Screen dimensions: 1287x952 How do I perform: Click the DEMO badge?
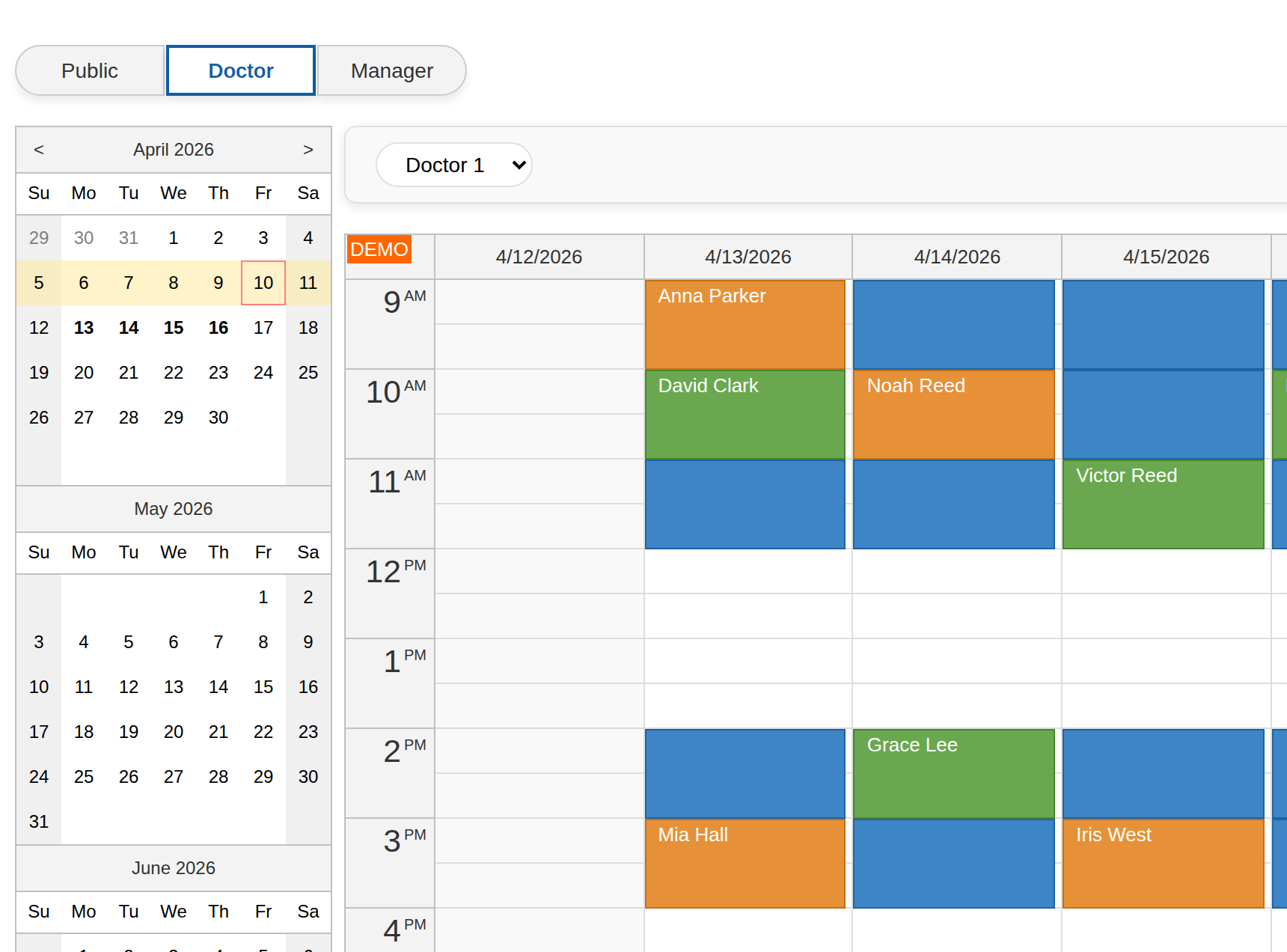[x=379, y=249]
